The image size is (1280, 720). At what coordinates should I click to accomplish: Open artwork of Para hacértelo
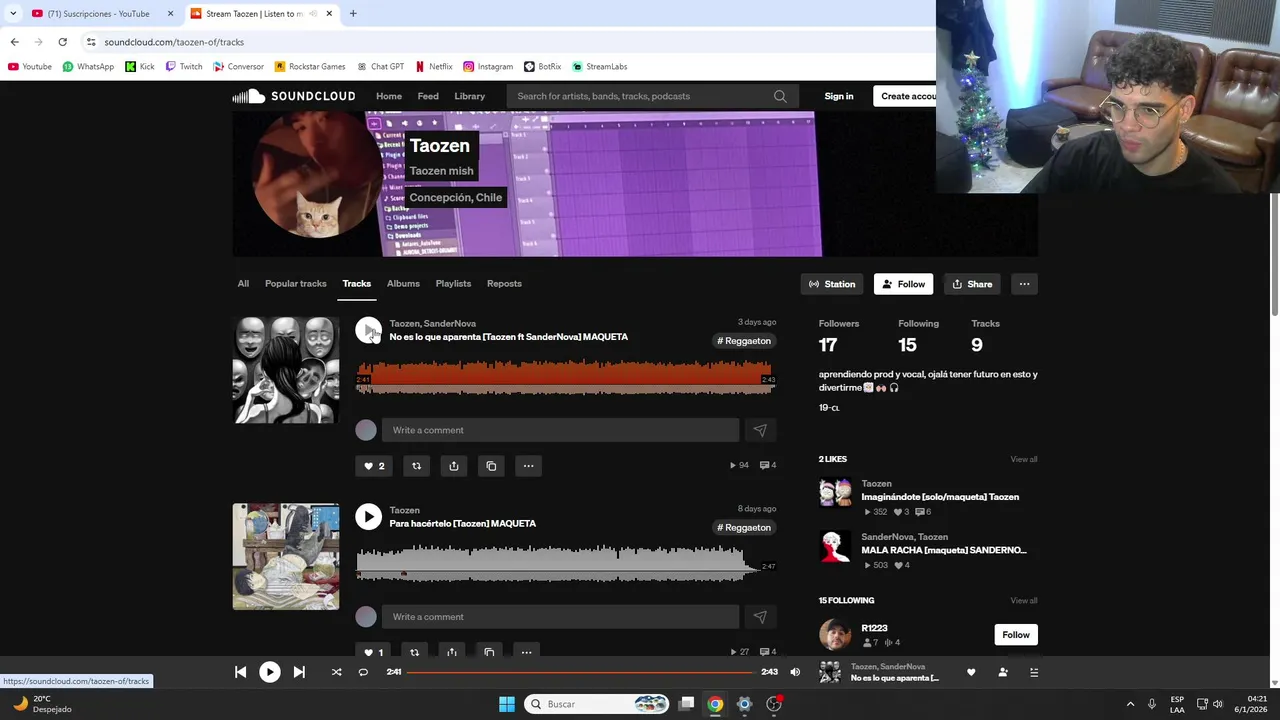pos(286,557)
